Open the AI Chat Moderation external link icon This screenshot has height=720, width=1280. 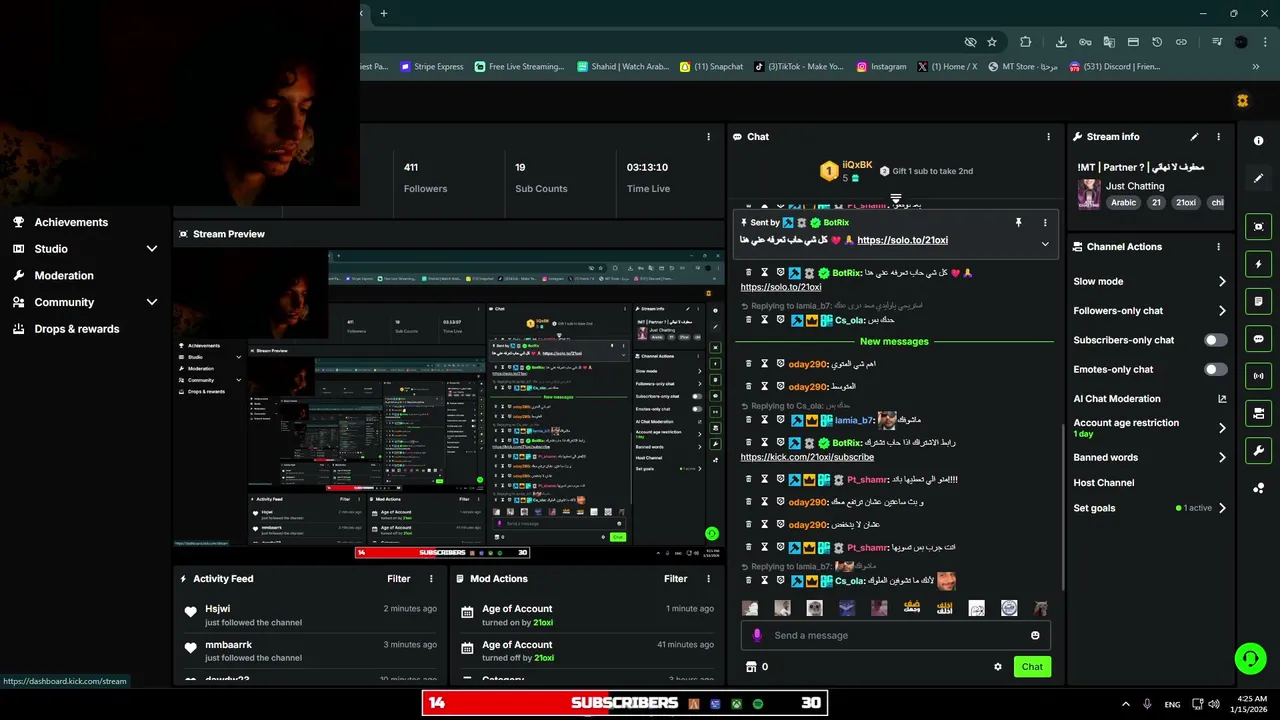click(1222, 399)
